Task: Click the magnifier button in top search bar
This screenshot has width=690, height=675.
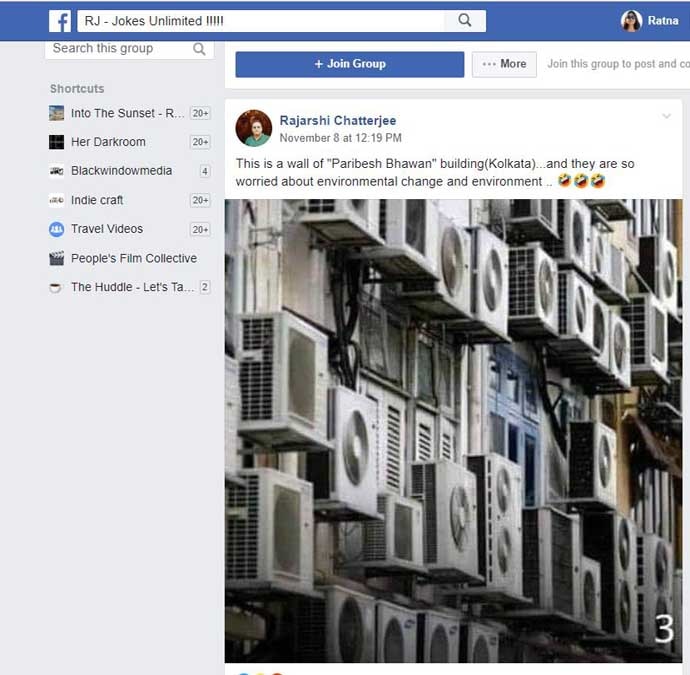Action: (464, 21)
